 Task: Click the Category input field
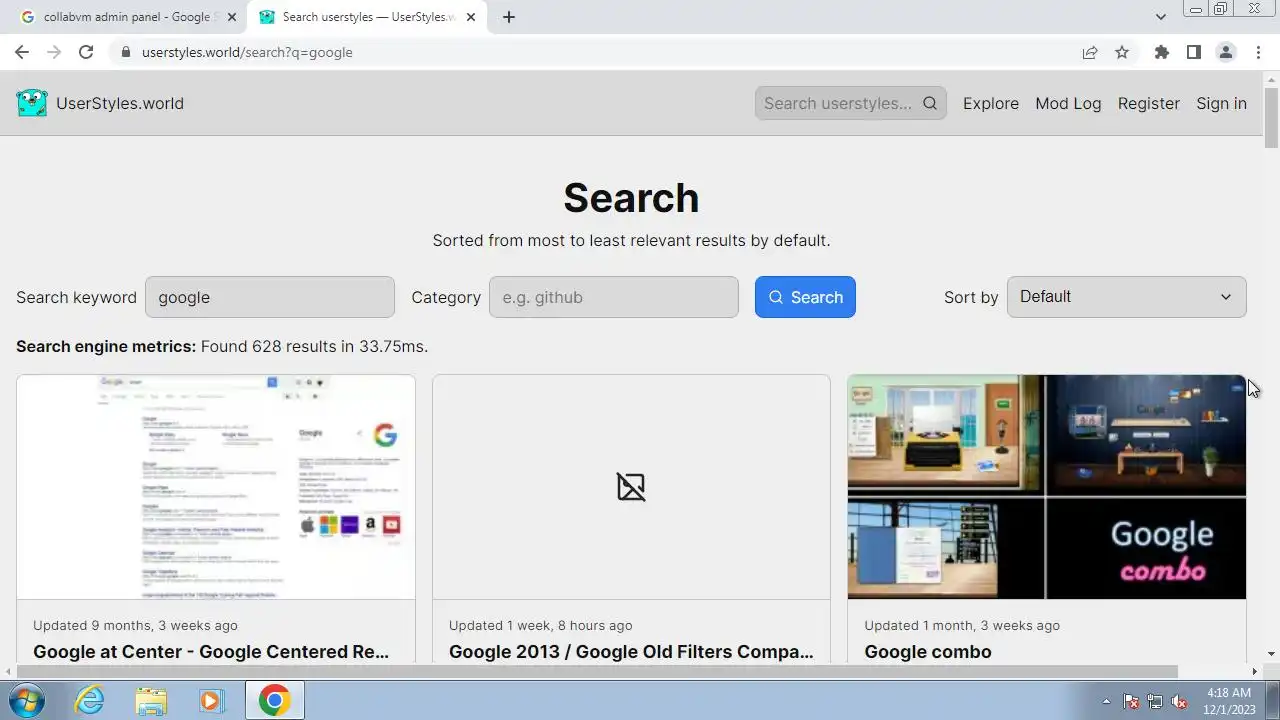coord(614,297)
